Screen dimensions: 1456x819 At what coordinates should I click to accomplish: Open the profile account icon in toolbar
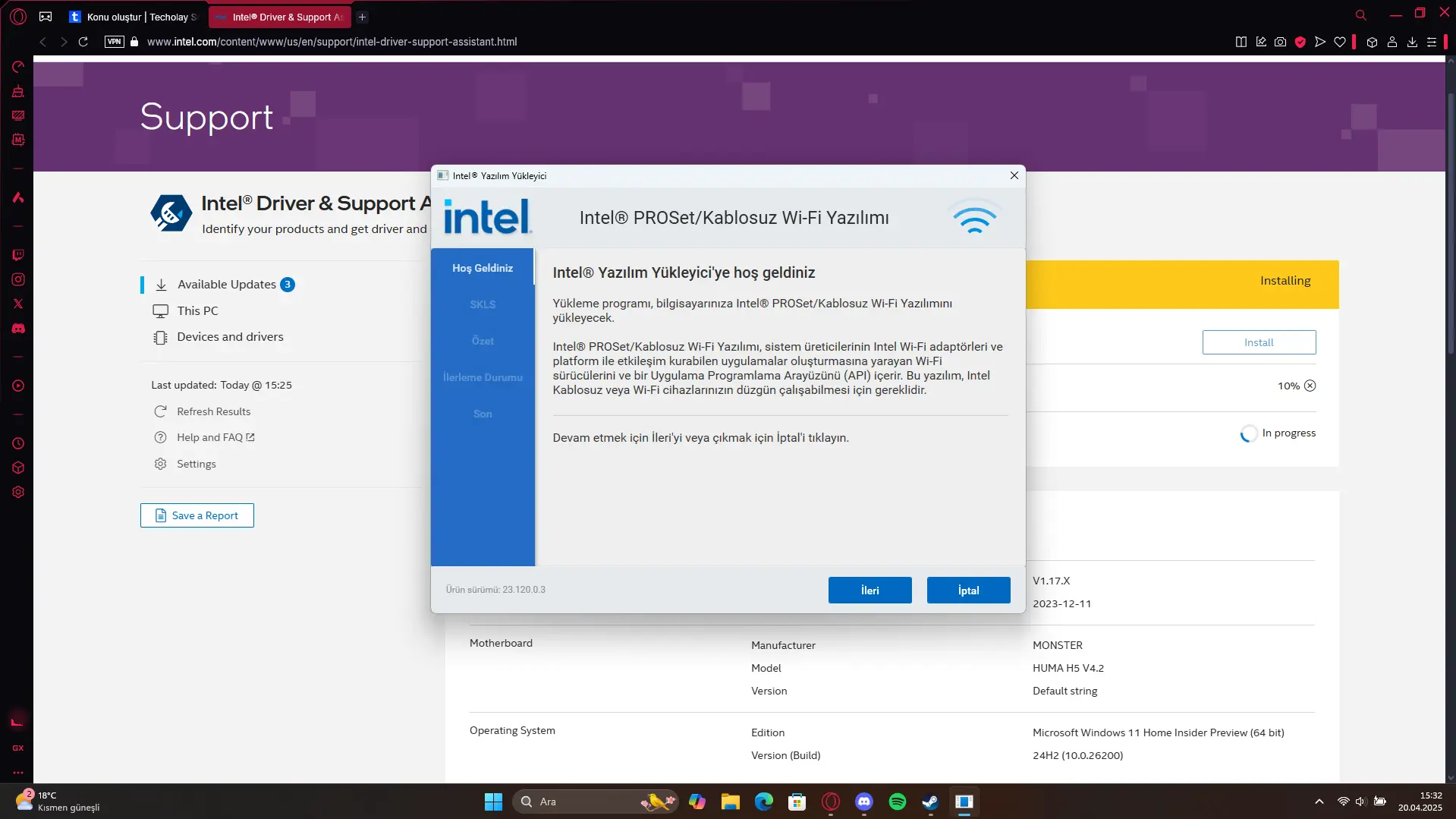tap(1392, 42)
